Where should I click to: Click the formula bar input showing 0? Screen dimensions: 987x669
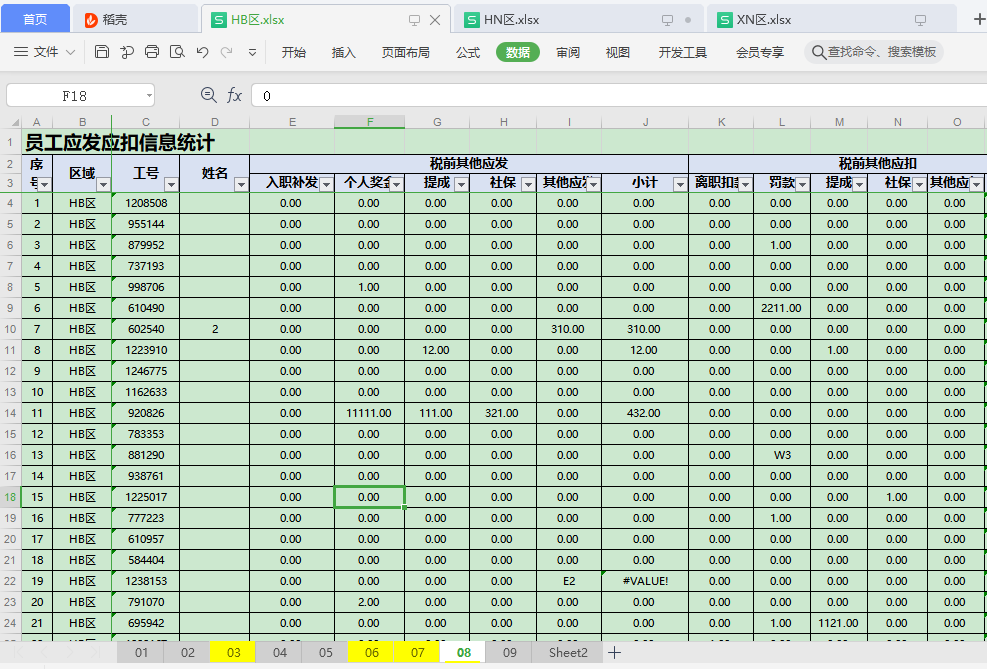619,96
